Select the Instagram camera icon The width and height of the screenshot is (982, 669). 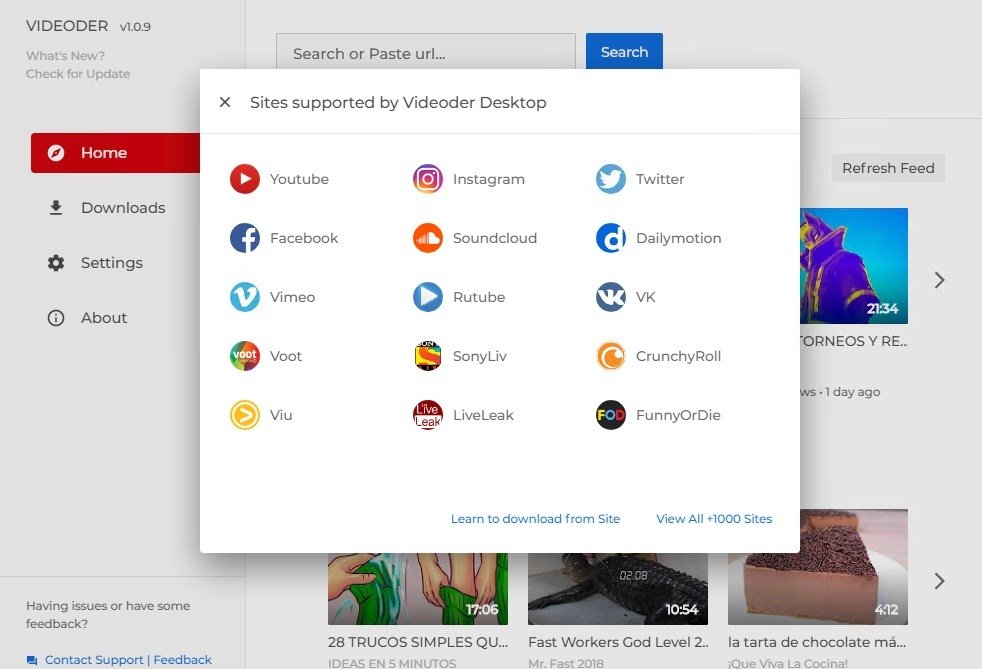428,179
